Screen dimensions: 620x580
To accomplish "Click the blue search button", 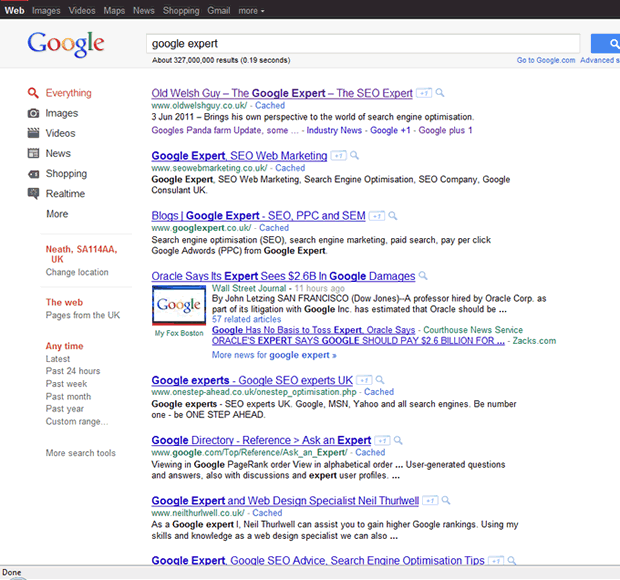I will pyautogui.click(x=605, y=43).
